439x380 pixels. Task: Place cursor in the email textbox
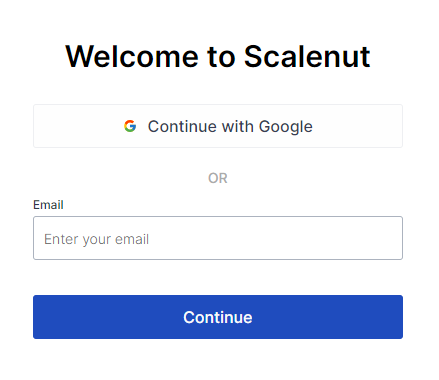[218, 238]
